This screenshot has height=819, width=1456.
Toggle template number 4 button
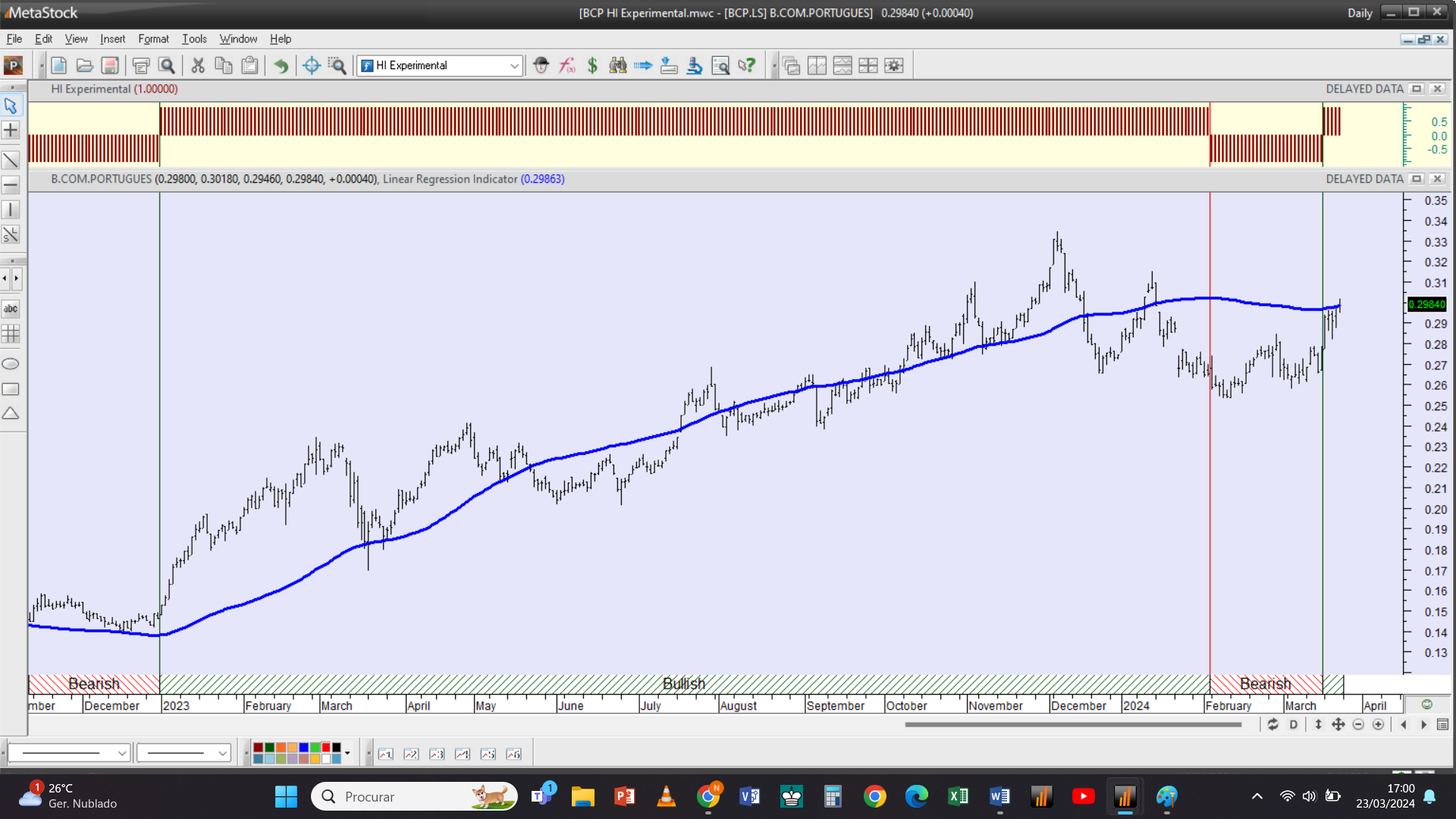pyautogui.click(x=463, y=754)
